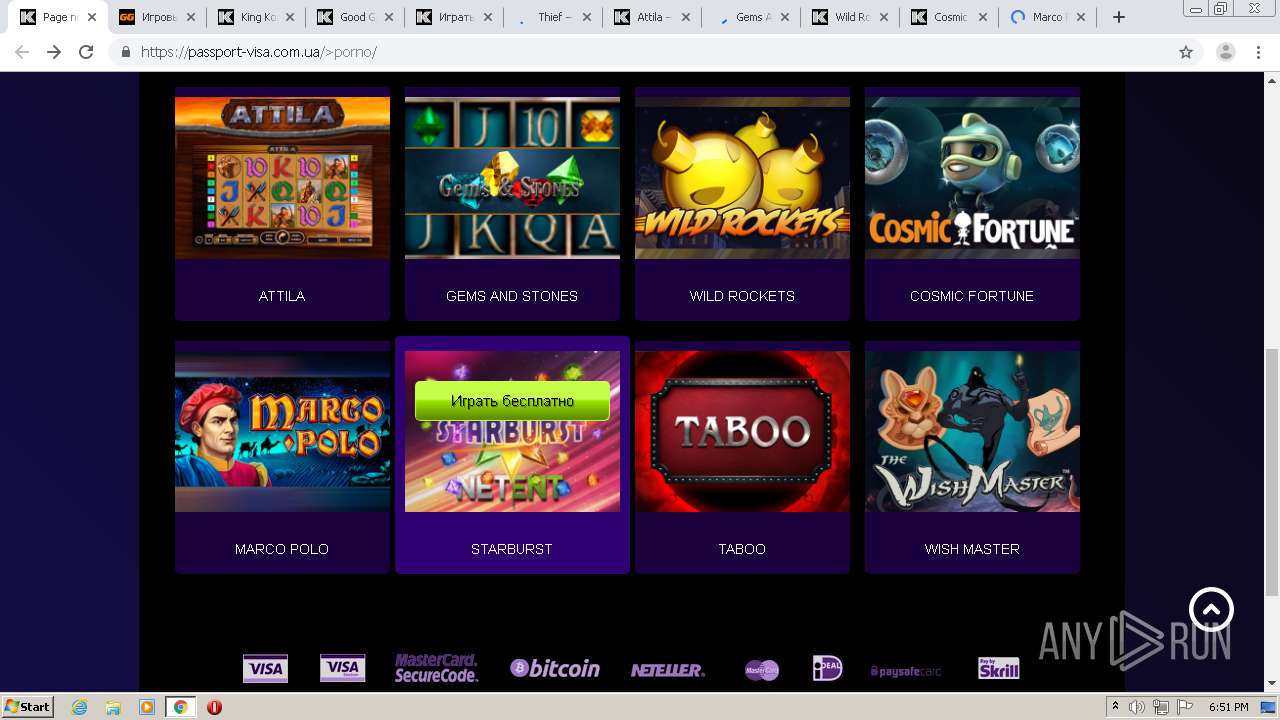
Task: Open the Windows Start menu
Action: tap(28, 707)
